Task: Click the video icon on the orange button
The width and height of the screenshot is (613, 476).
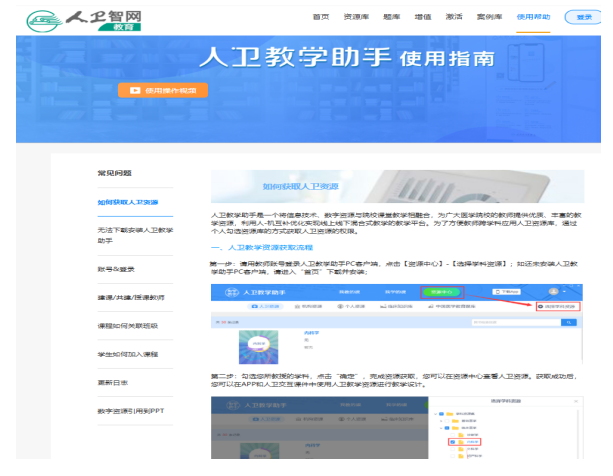Action: [x=133, y=90]
